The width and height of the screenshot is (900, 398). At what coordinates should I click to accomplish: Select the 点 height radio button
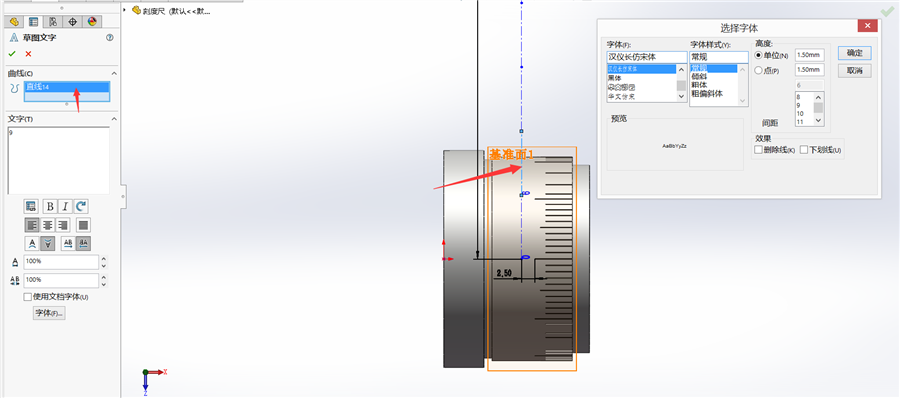point(759,70)
